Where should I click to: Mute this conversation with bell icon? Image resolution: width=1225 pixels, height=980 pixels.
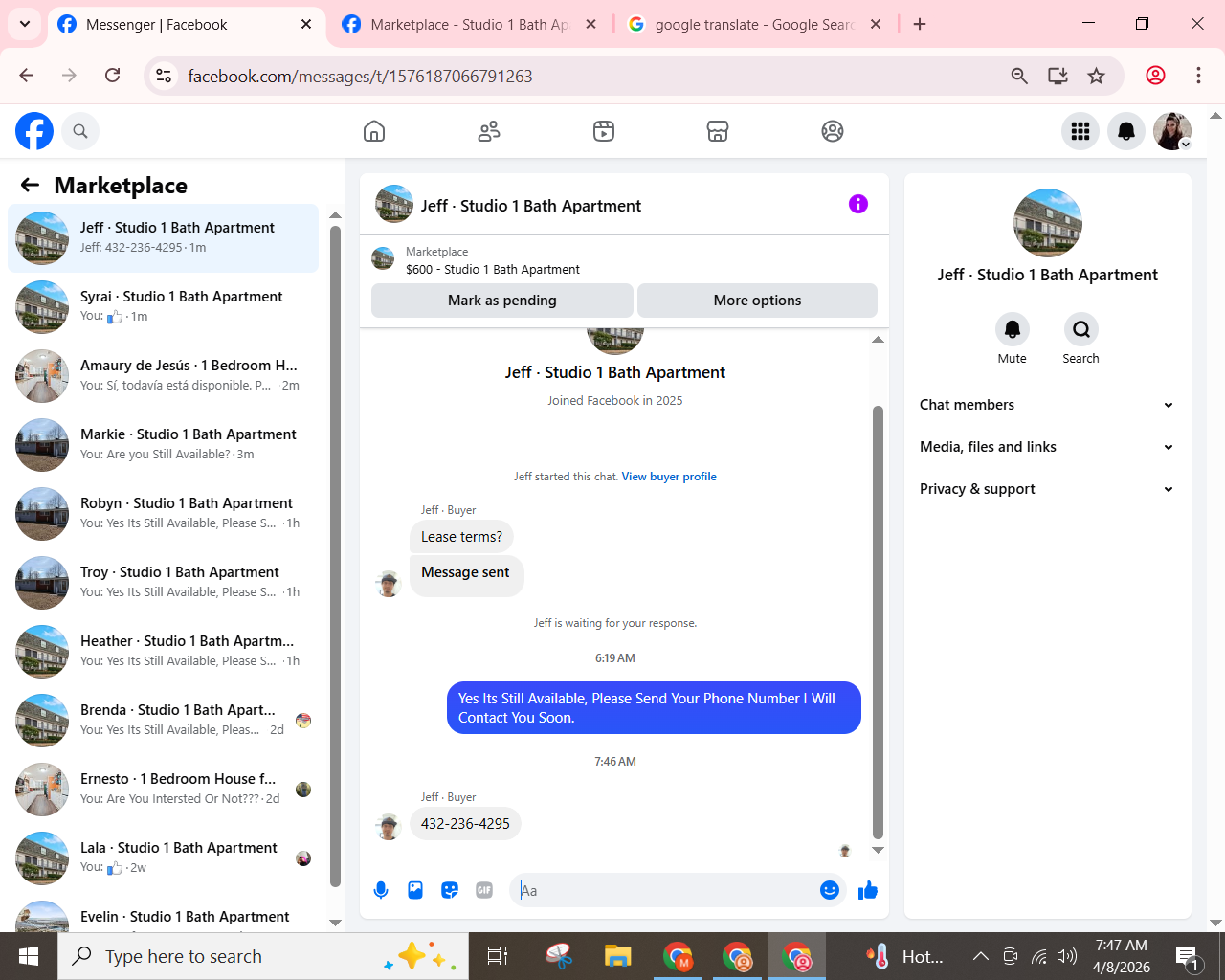[x=1012, y=329]
